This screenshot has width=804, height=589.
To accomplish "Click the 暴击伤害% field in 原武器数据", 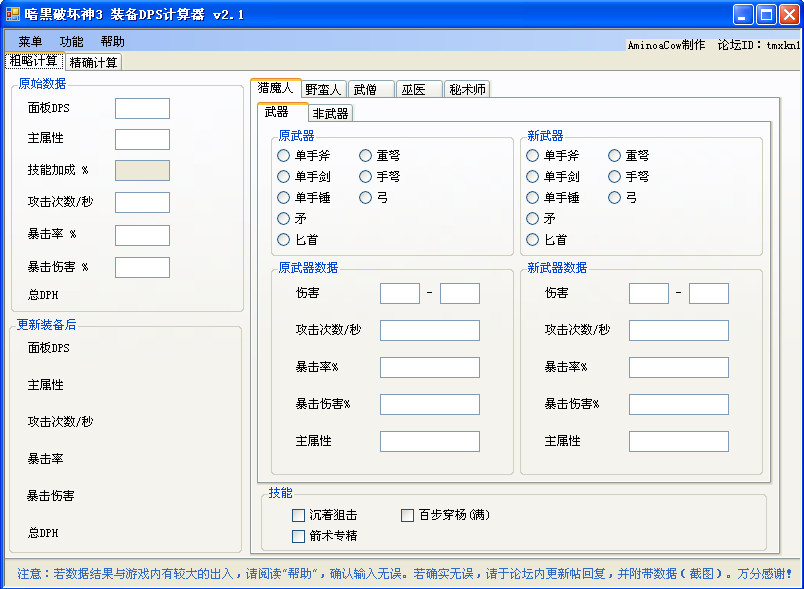I will (x=430, y=404).
